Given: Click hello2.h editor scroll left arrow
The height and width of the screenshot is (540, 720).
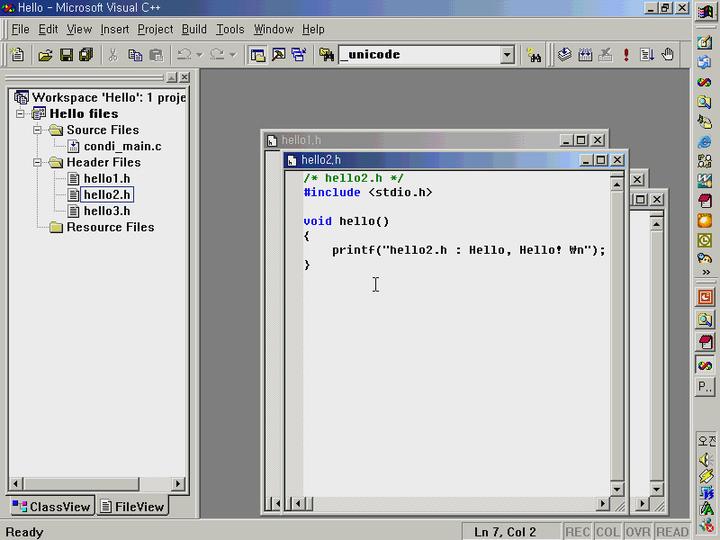Looking at the screenshot, I should point(297,504).
